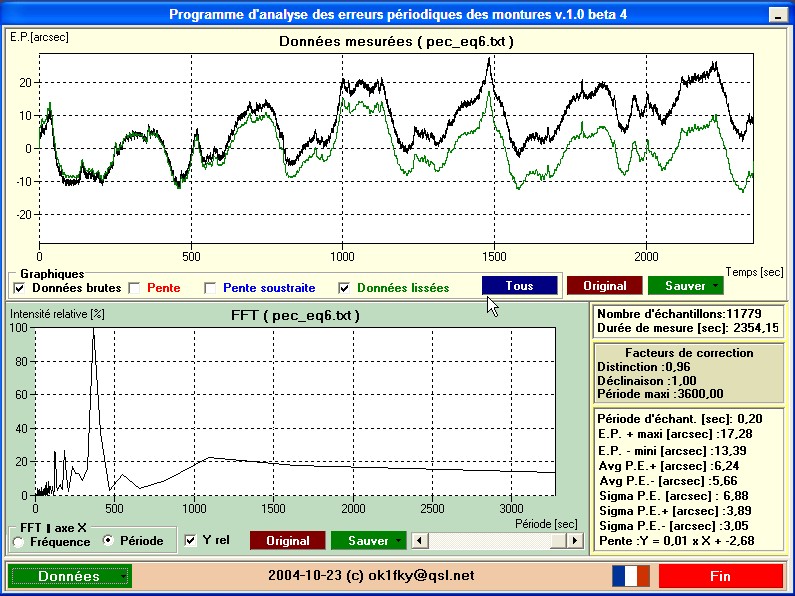Select the Fréquence radio button

click(x=18, y=542)
